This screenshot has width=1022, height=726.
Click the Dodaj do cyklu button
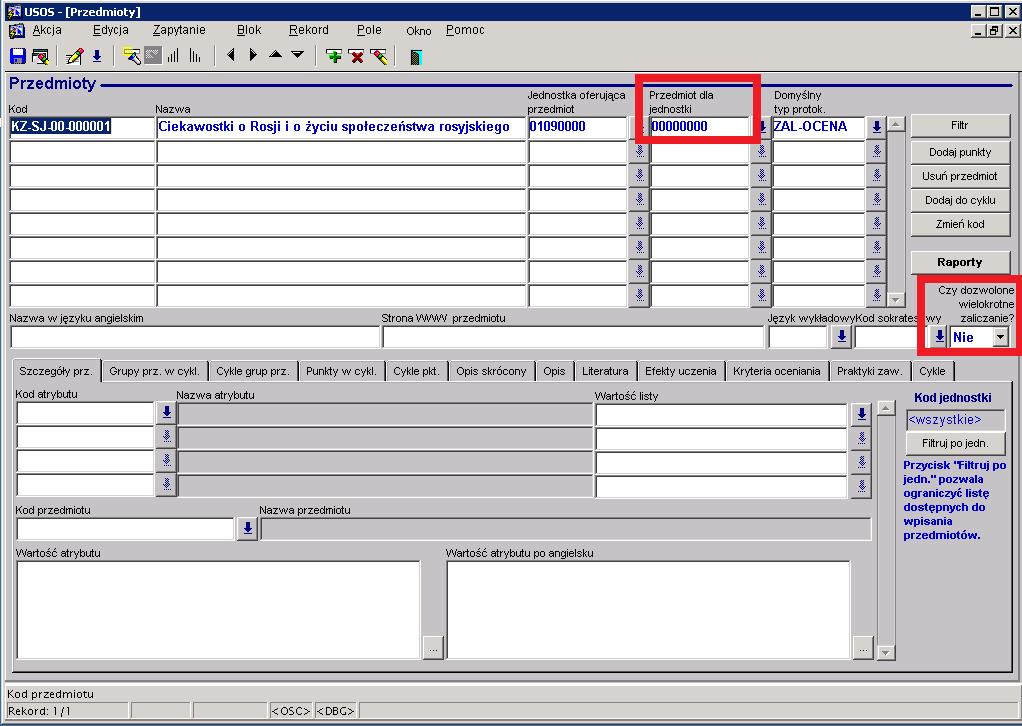959,200
